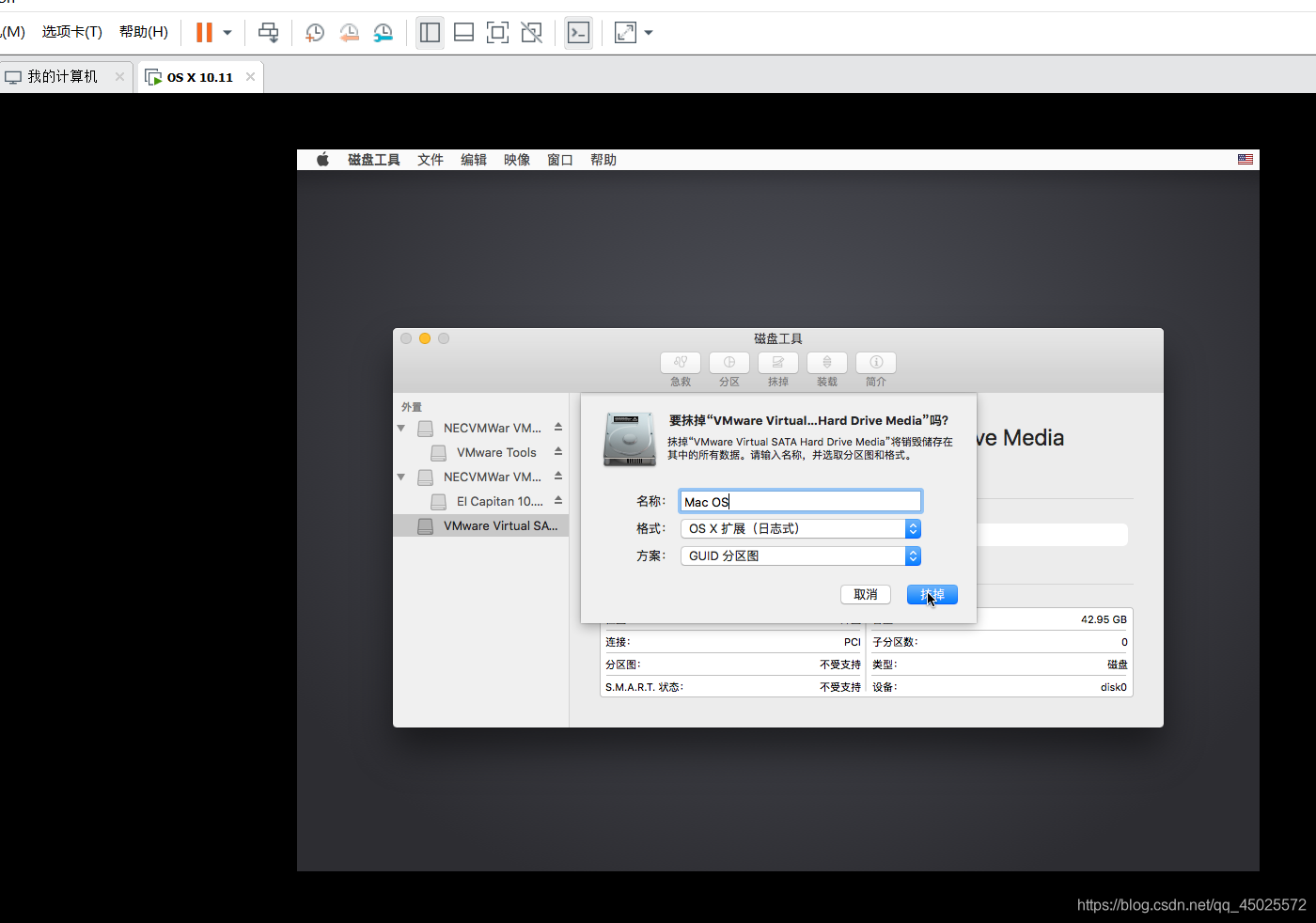This screenshot has width=1316, height=923.
Task: Close the OS X 10.11 tab
Action: tap(250, 77)
